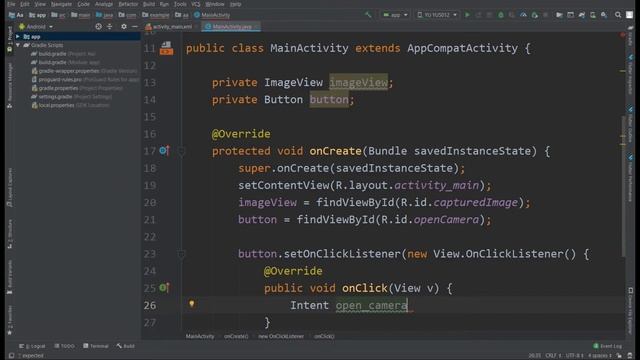Toggle the Project side tool window tab
The image size is (640, 360).
tap(10, 38)
